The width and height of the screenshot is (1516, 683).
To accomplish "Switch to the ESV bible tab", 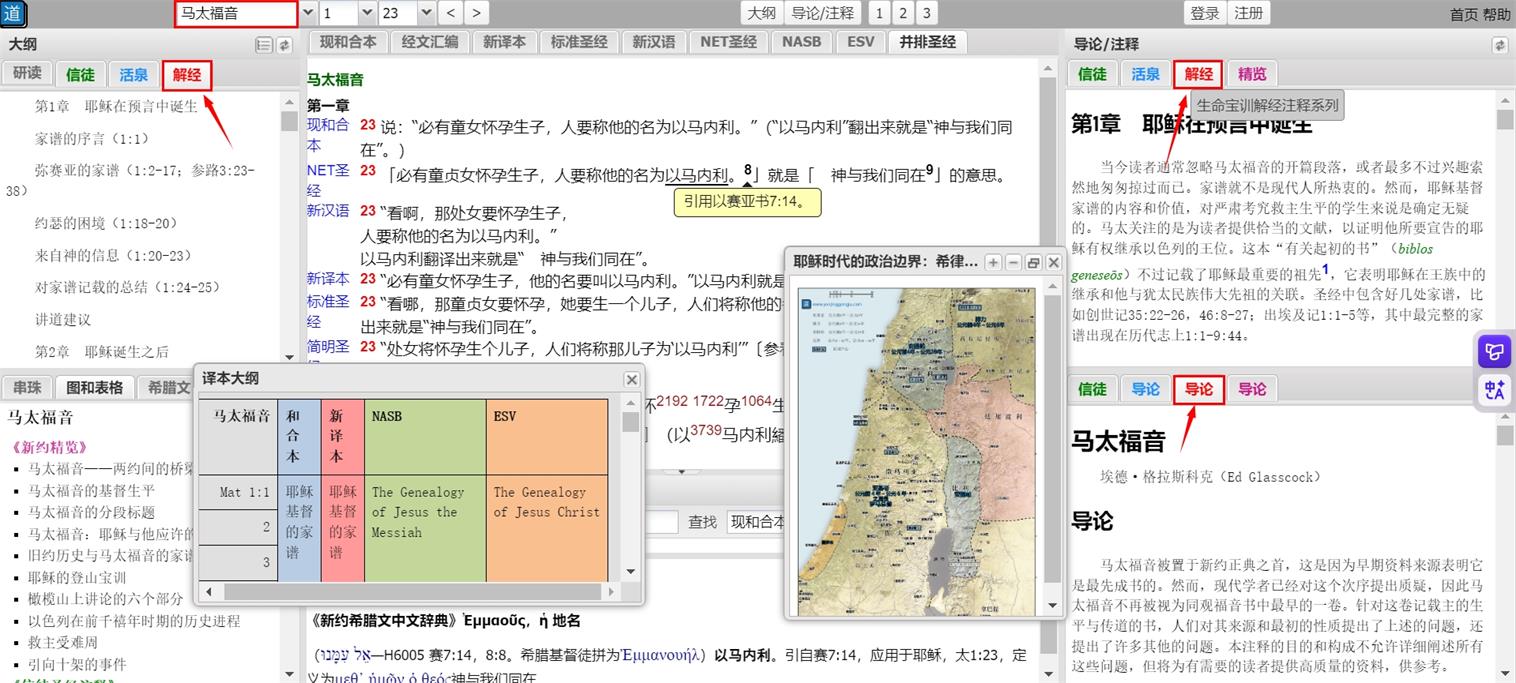I will (x=860, y=42).
